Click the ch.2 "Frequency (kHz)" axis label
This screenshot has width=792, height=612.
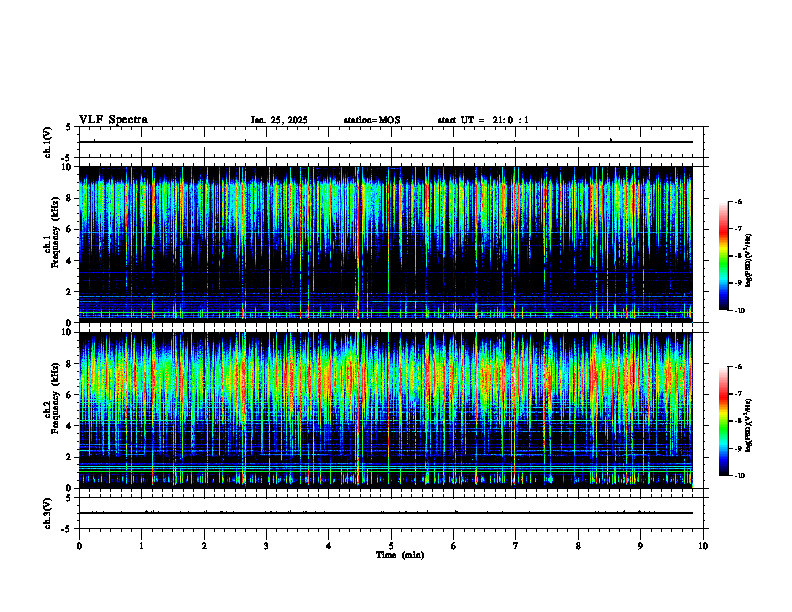pos(54,398)
